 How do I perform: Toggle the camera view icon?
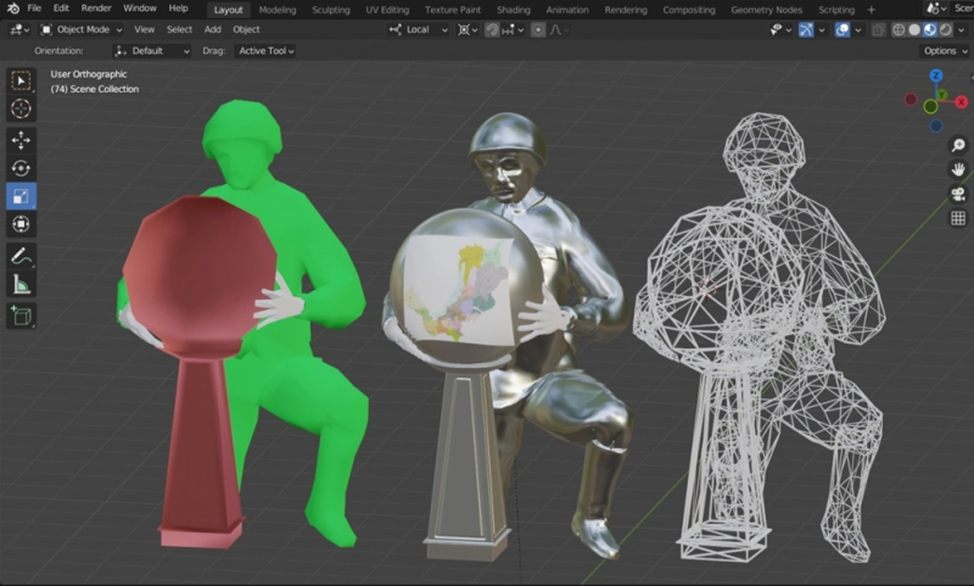click(958, 194)
